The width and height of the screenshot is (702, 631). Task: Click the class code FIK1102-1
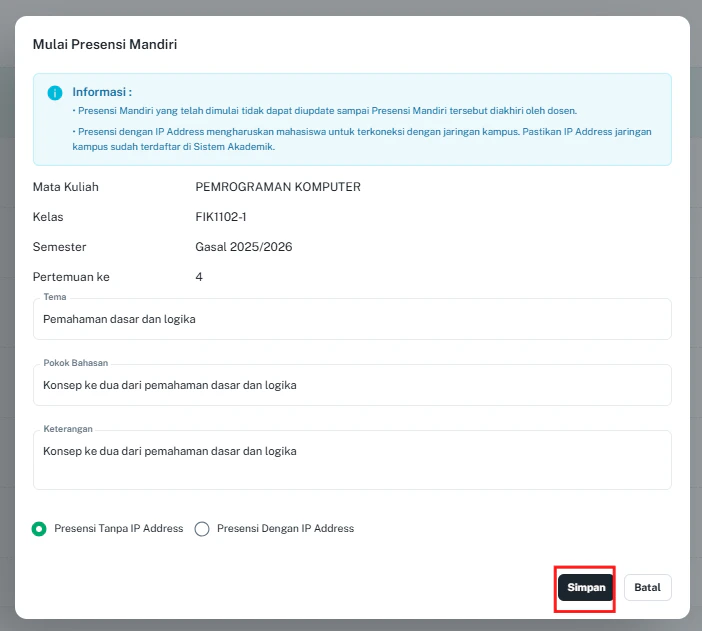221,217
